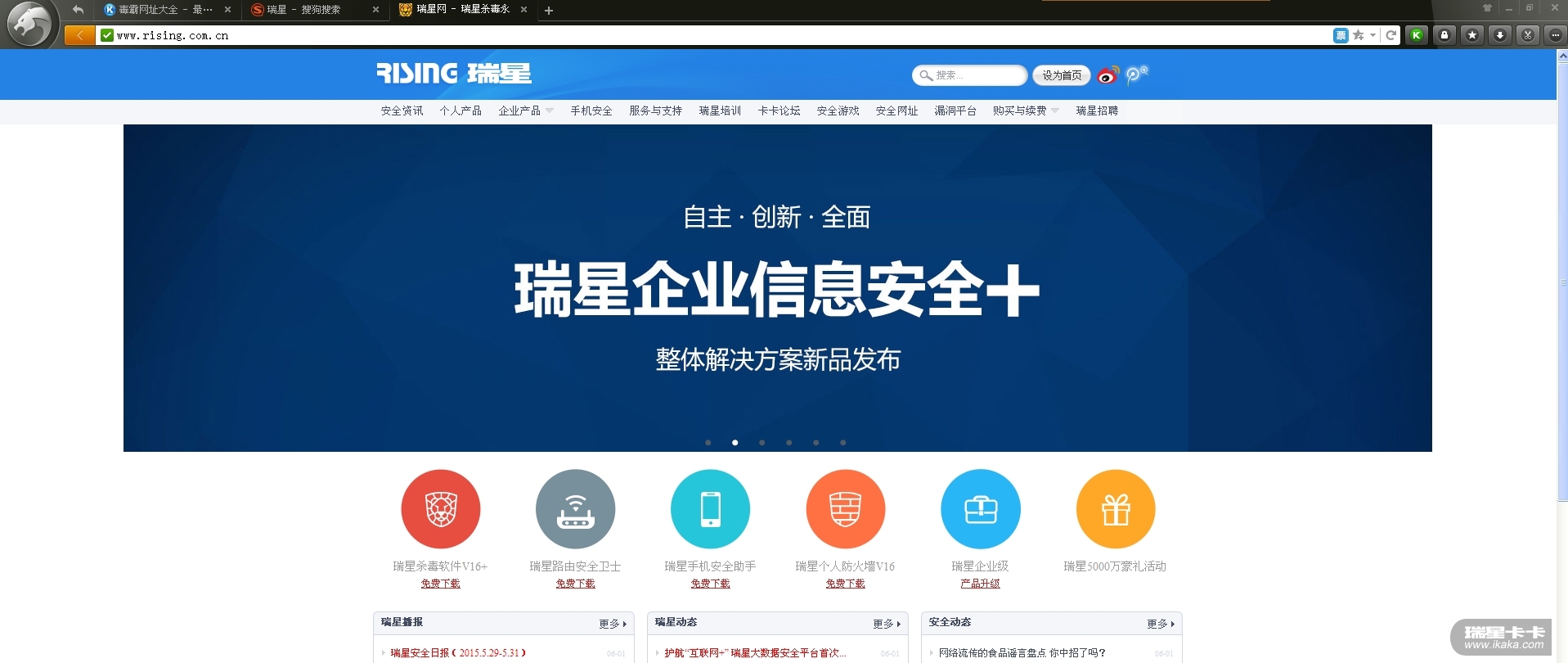Open 更多 in the 瑞星播报 panel
1568x663 pixels.
pyautogui.click(x=613, y=624)
